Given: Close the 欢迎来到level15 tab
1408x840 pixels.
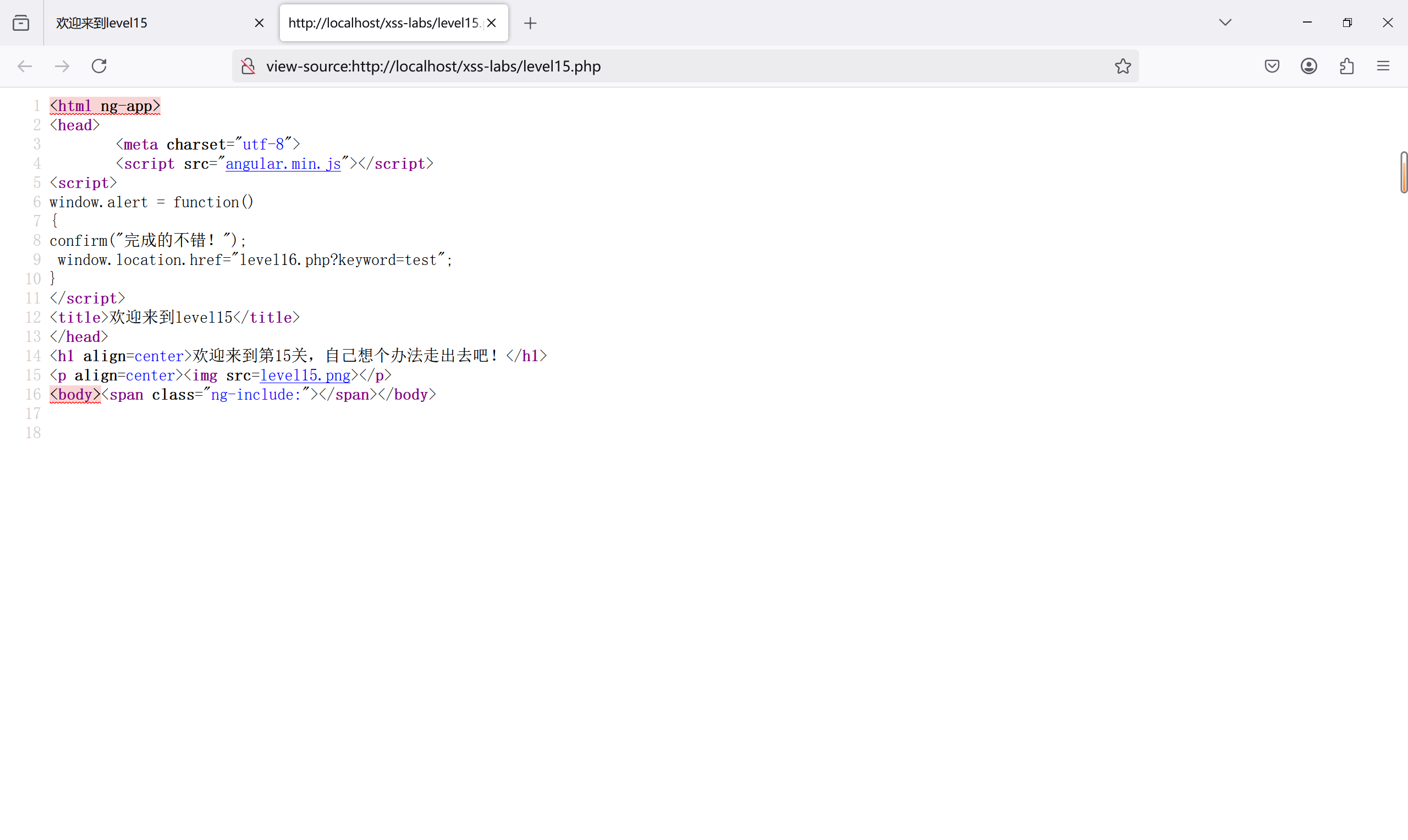Looking at the screenshot, I should [x=259, y=23].
